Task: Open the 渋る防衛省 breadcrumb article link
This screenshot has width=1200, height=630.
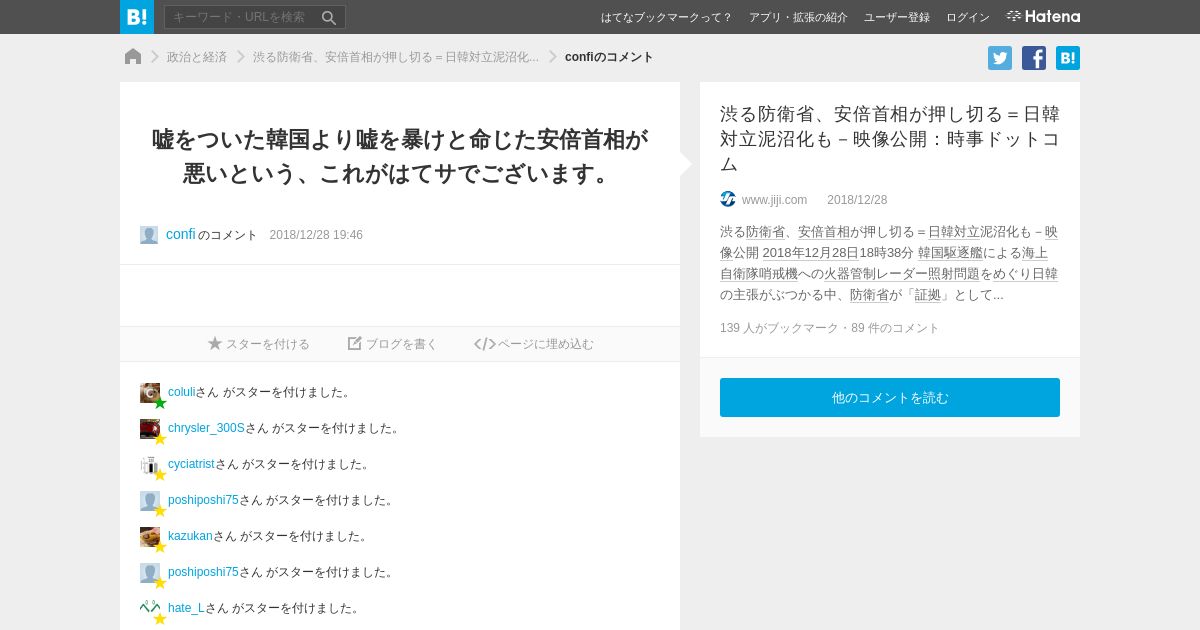Action: [x=396, y=57]
